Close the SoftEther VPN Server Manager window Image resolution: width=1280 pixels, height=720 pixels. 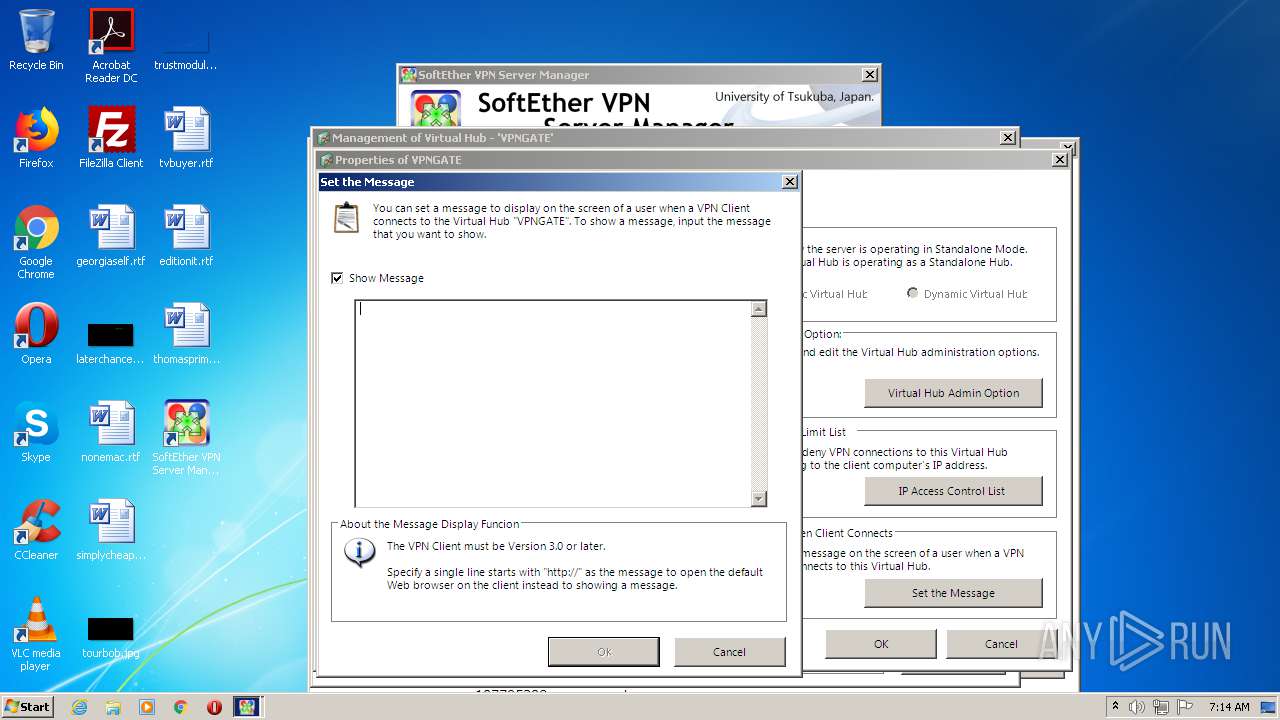(870, 75)
